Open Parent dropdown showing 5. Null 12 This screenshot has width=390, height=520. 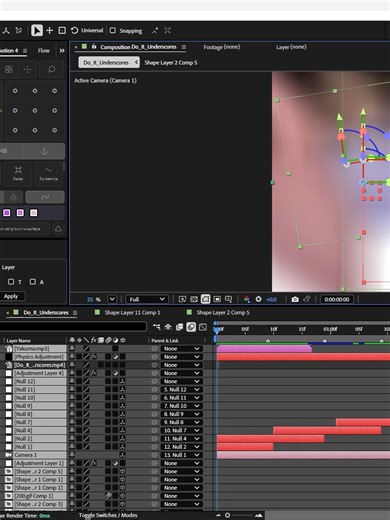click(182, 389)
